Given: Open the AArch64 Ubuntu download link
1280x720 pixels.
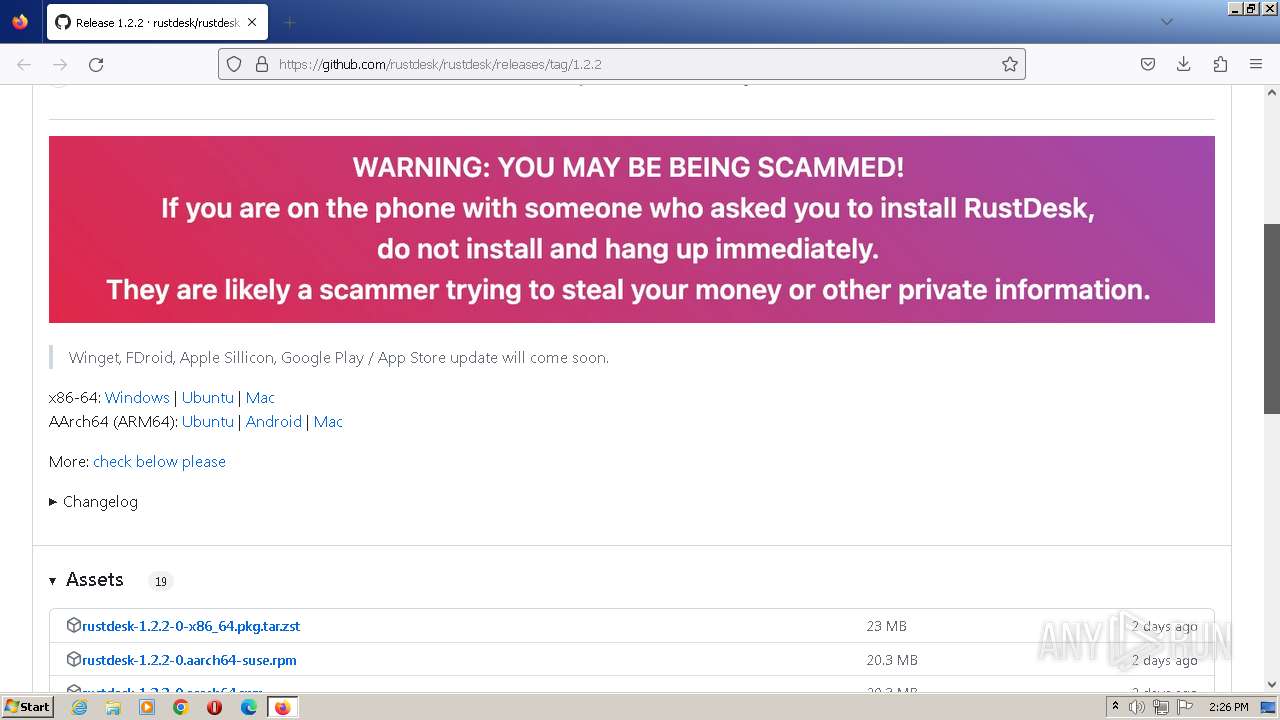Looking at the screenshot, I should click(x=208, y=421).
